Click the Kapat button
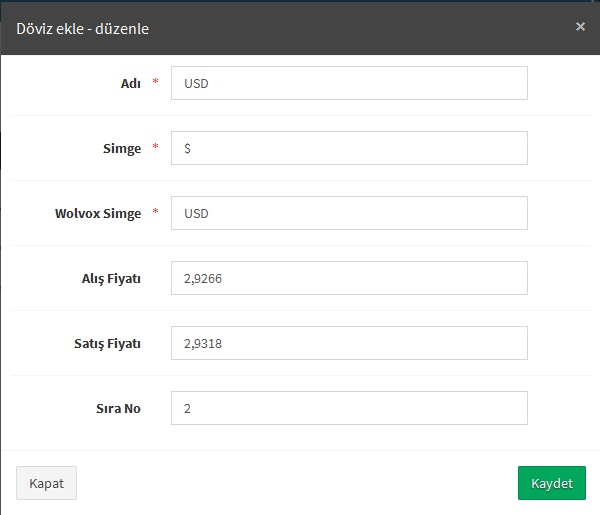Screen dimensions: 600x515 tap(46, 483)
